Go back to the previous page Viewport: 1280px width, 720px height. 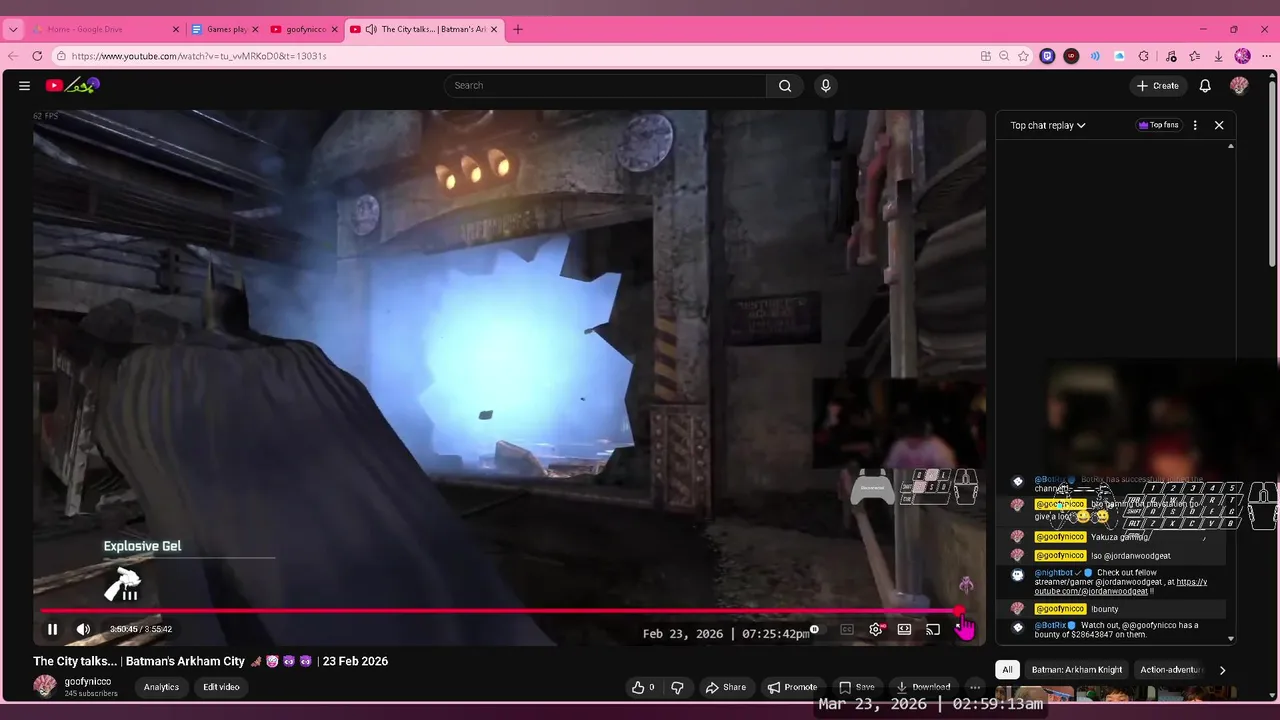click(13, 56)
